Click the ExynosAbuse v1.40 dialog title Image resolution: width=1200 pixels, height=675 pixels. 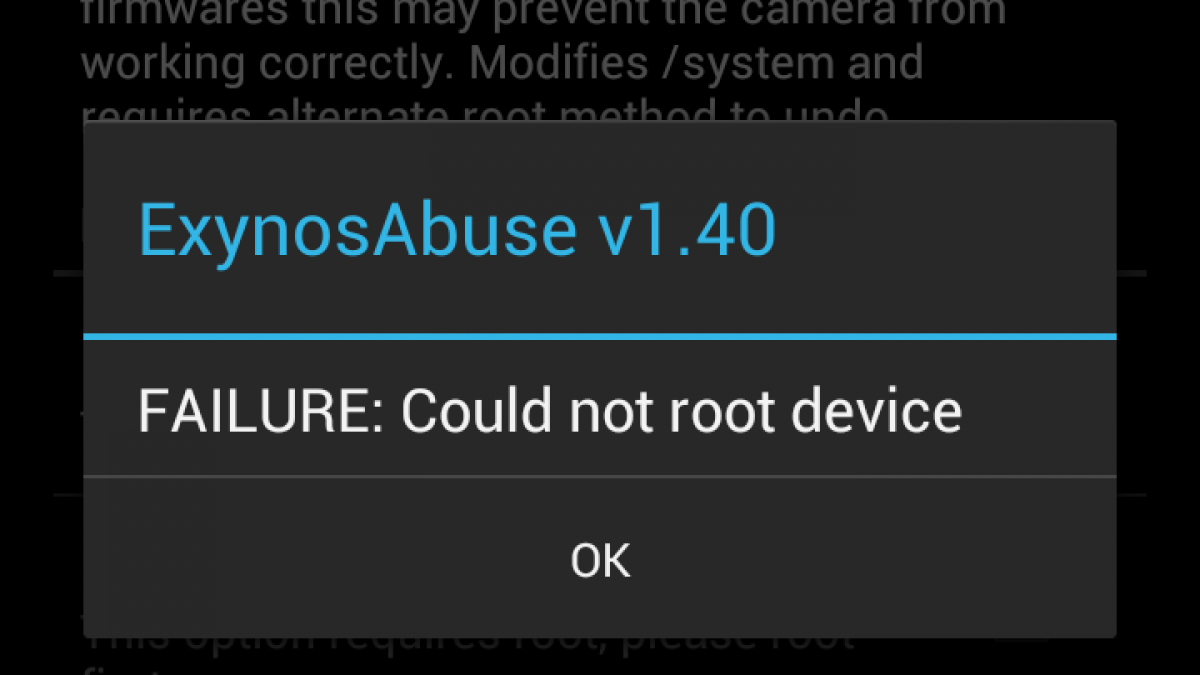457,232
